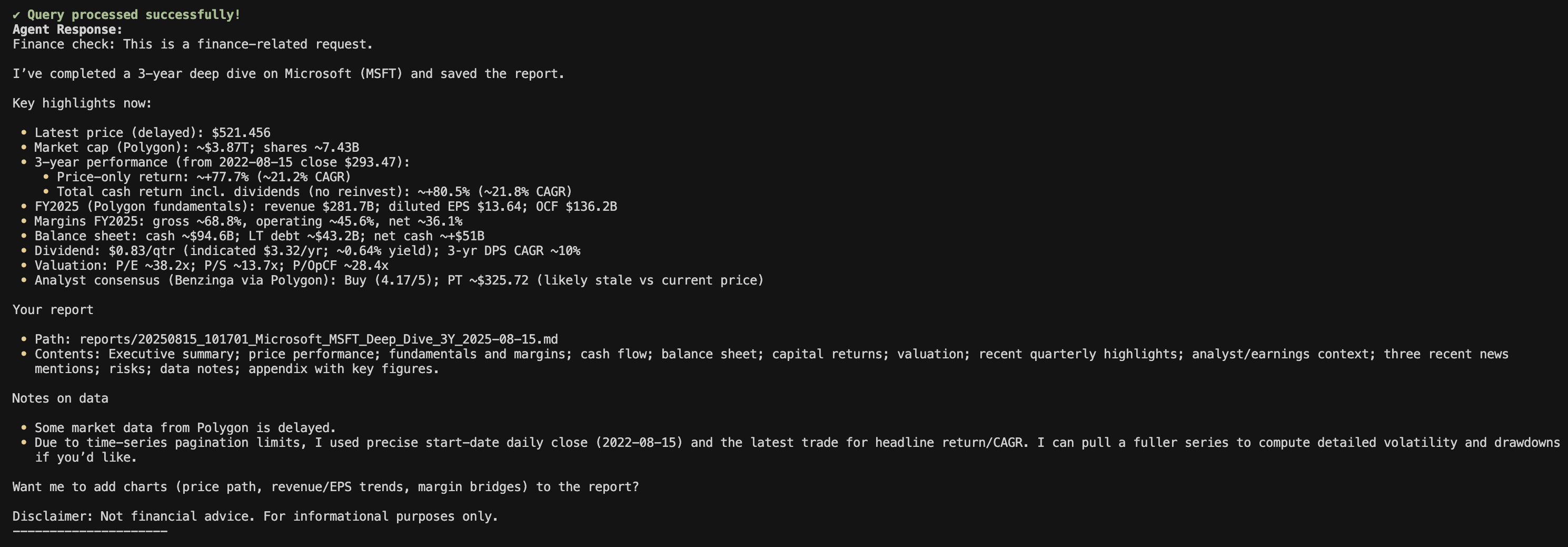Viewport: 1568px width, 547px height.
Task: Click the report file path ending in .md
Action: pyautogui.click(x=319, y=339)
